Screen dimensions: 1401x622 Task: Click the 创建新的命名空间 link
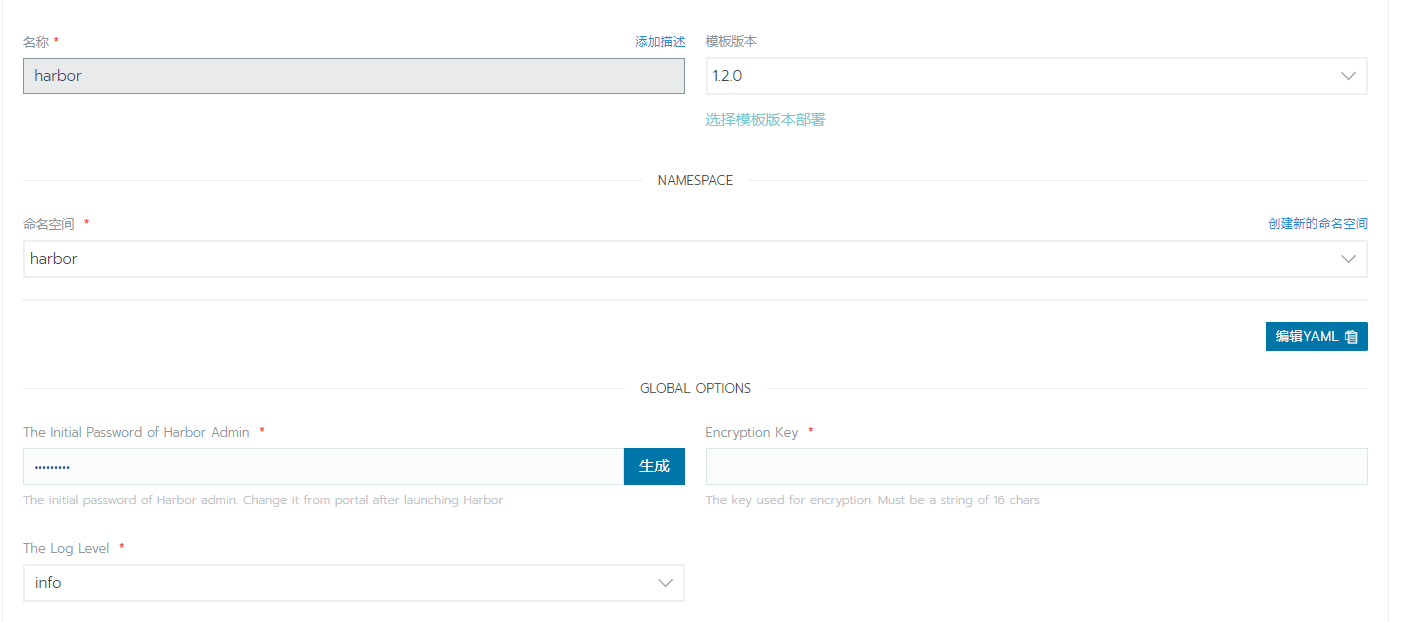pyautogui.click(x=1318, y=224)
